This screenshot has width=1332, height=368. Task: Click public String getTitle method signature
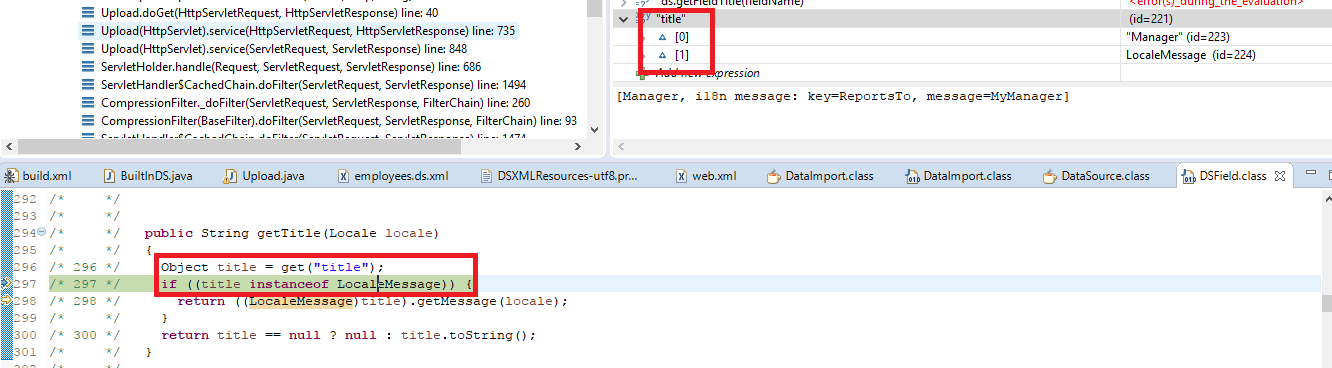click(291, 233)
